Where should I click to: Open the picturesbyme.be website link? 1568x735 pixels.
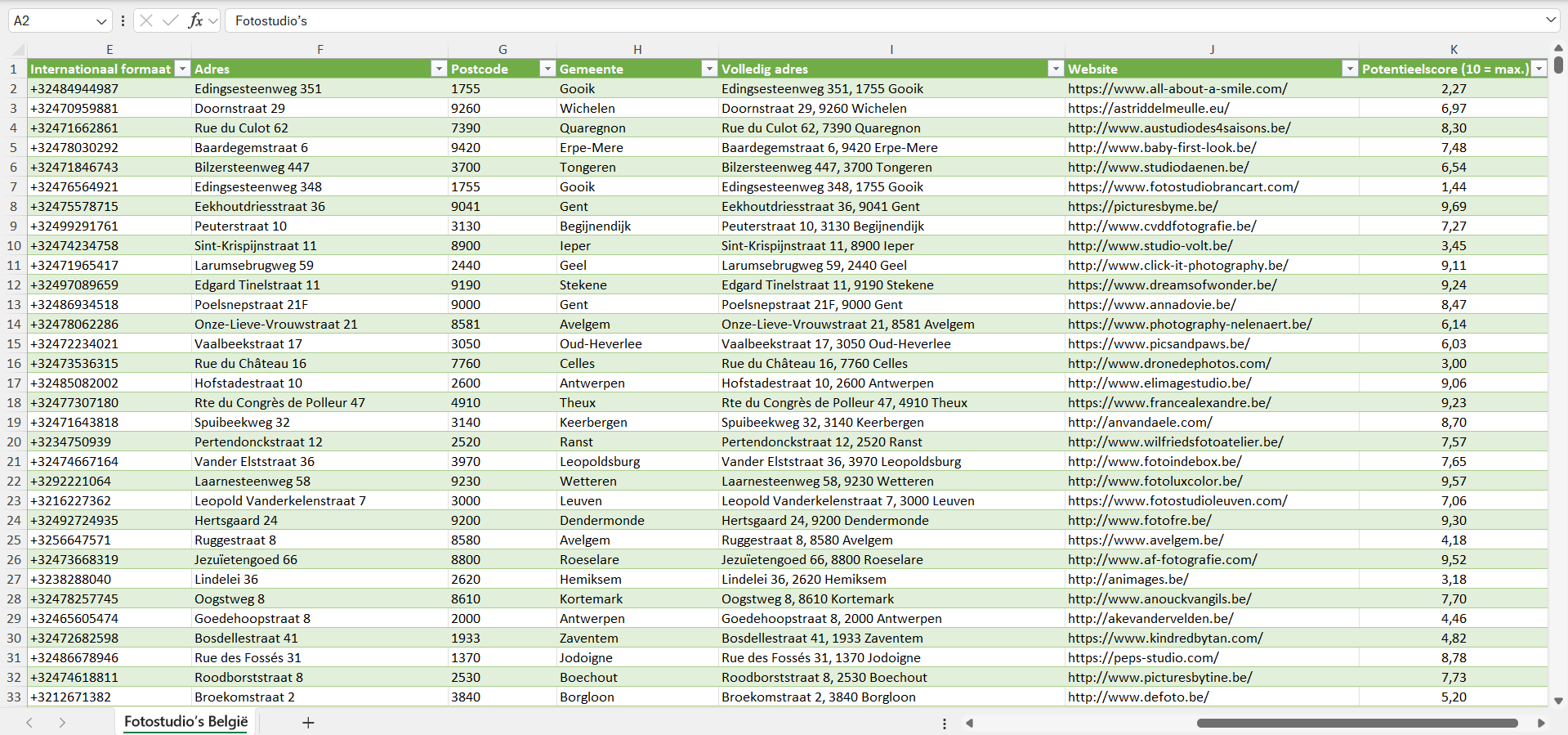(x=1142, y=207)
